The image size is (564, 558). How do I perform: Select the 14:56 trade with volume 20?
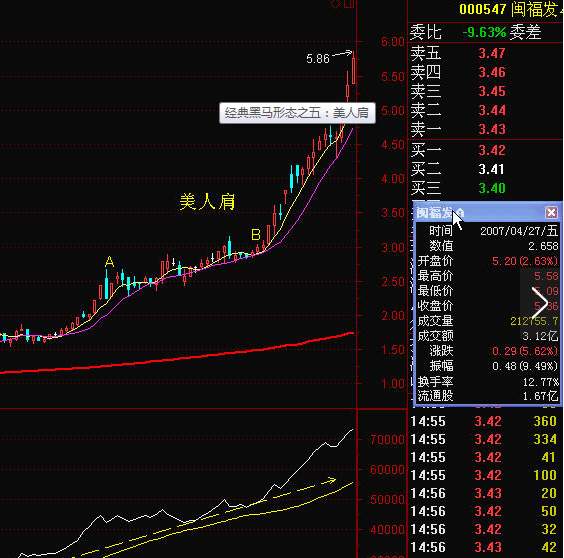tap(484, 493)
